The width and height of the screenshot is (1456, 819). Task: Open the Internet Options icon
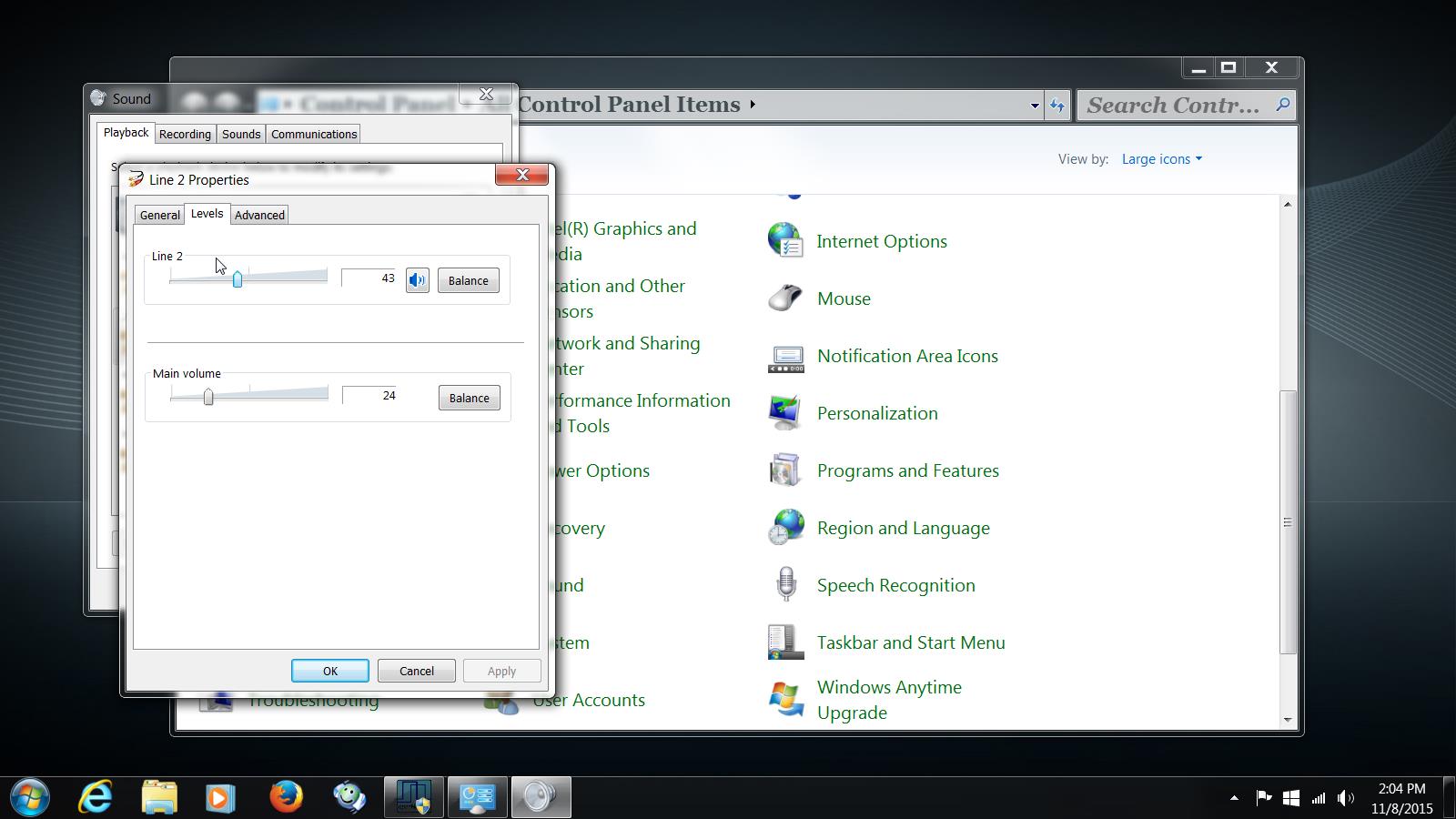pyautogui.click(x=785, y=241)
